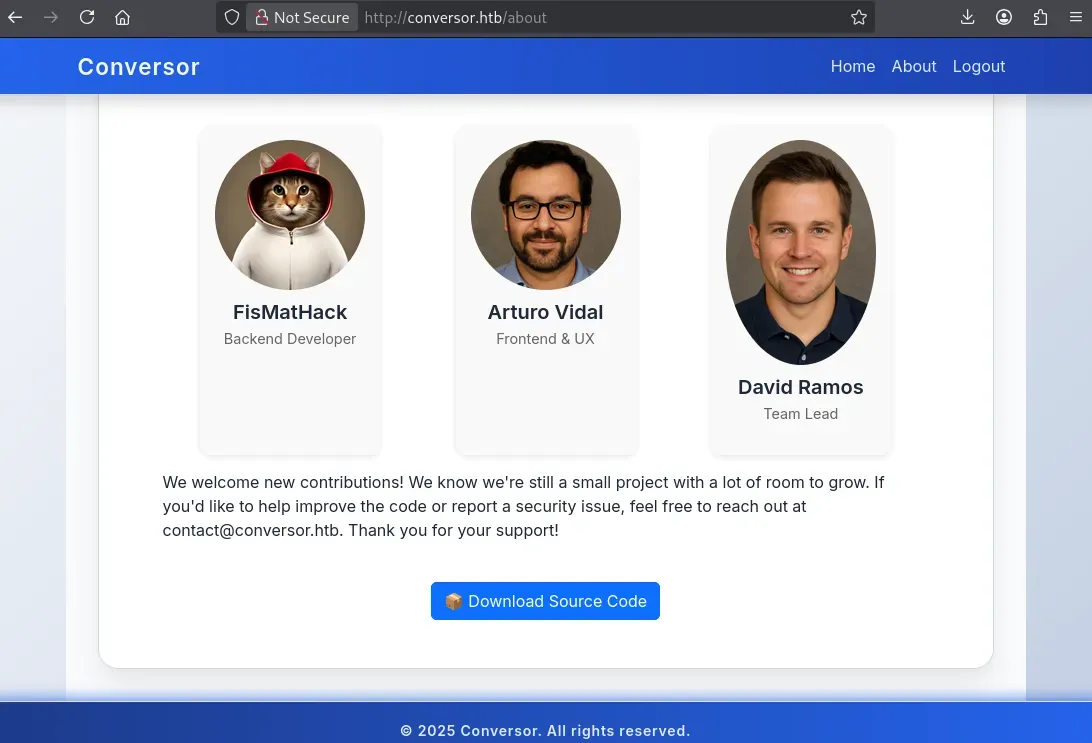Click Arturo Vidal's profile photo
The width and height of the screenshot is (1092, 743).
pyautogui.click(x=545, y=215)
